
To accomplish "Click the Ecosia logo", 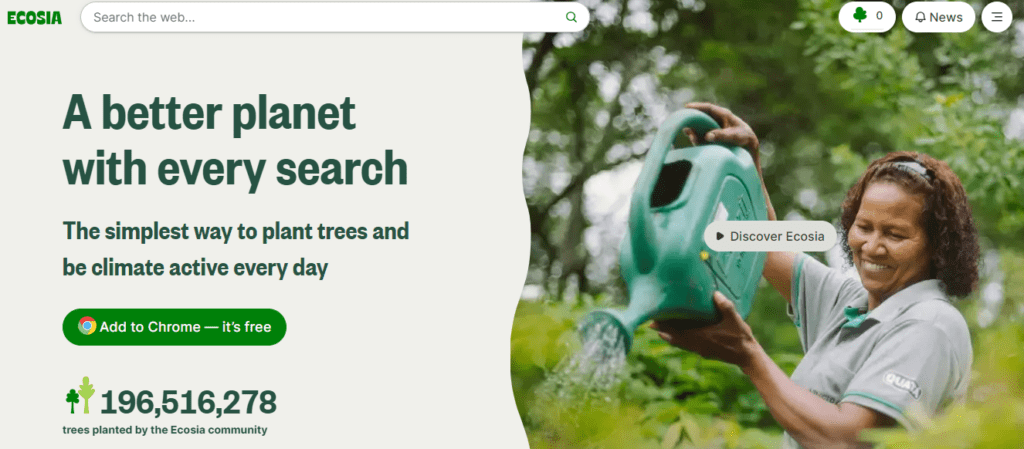I will coord(35,18).
